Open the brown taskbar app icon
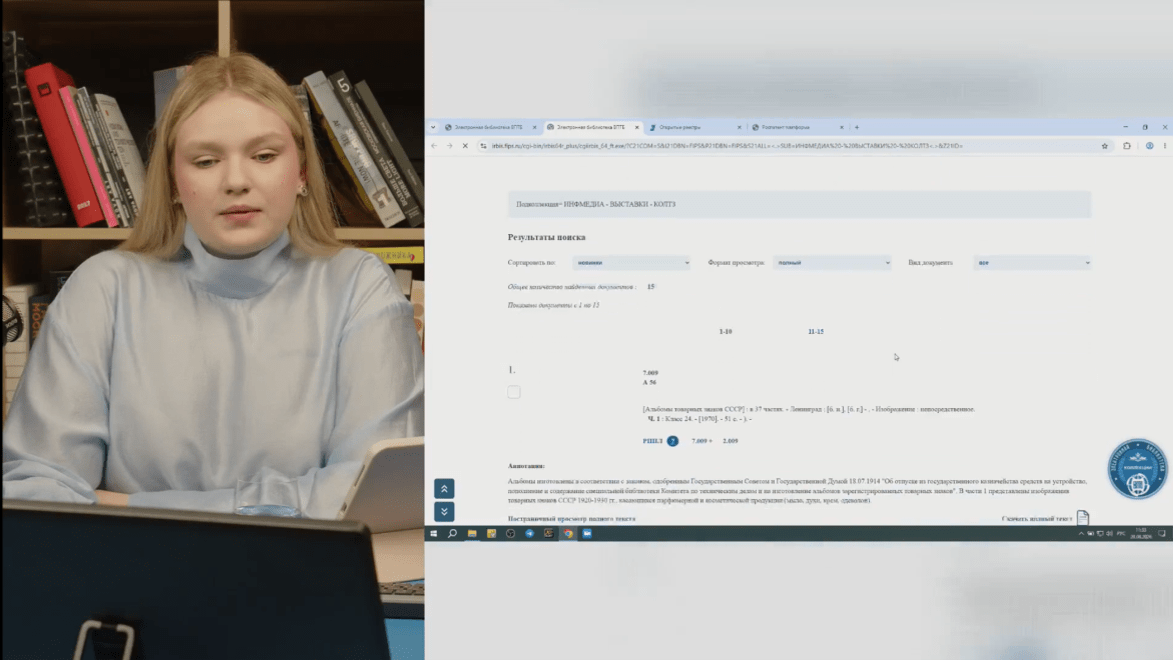The image size is (1173, 660). coord(549,534)
